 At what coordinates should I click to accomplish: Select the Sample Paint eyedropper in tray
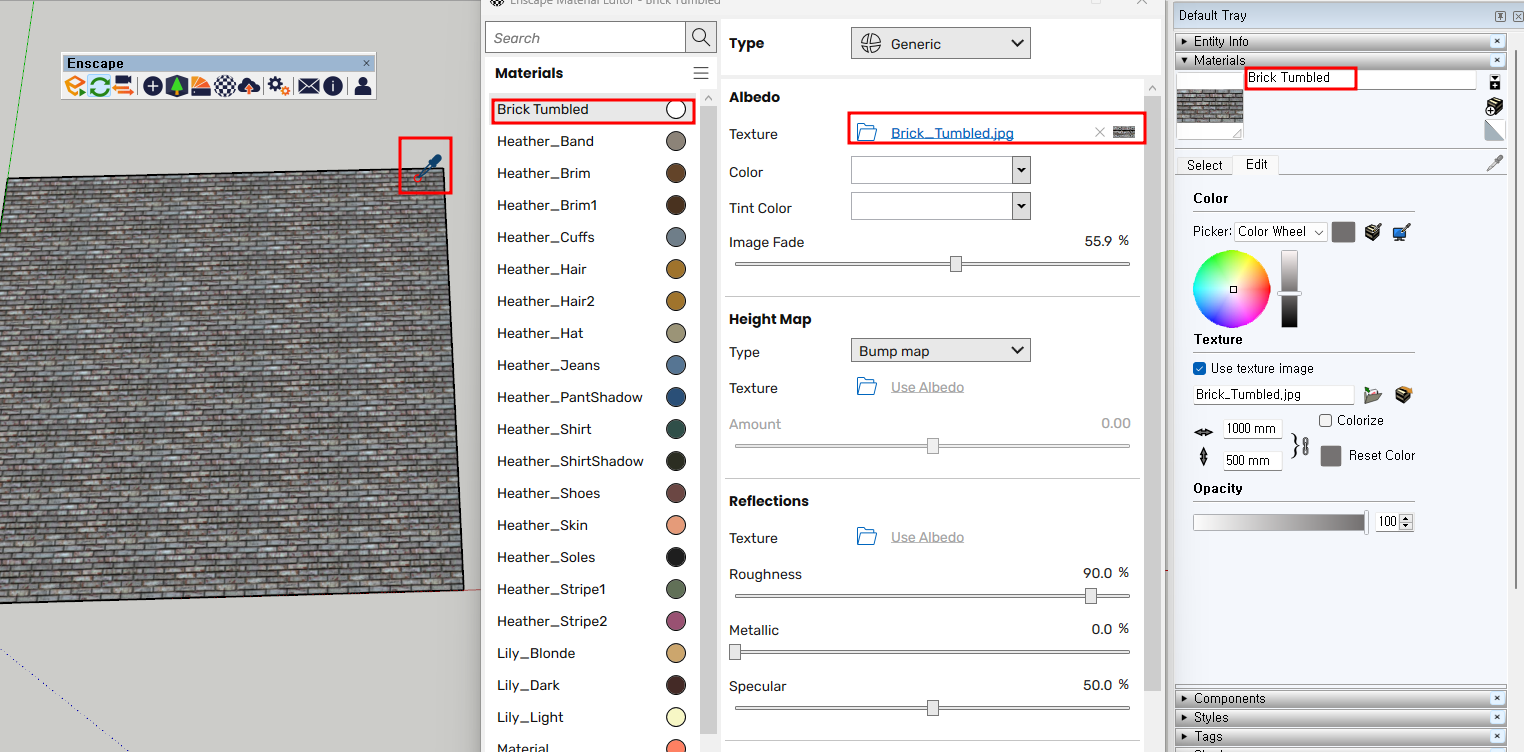coord(1495,164)
